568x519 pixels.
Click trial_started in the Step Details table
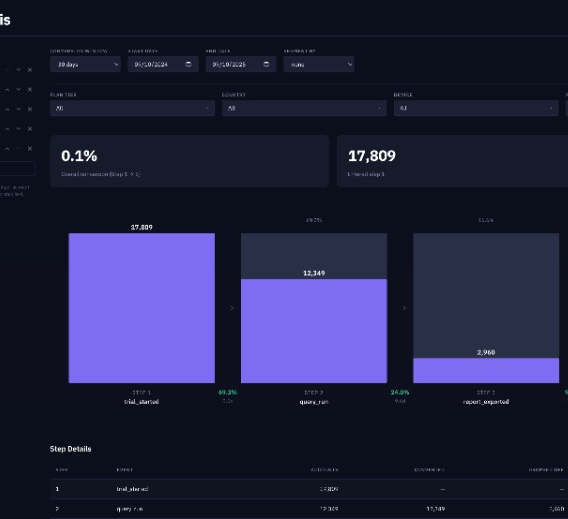132,489
